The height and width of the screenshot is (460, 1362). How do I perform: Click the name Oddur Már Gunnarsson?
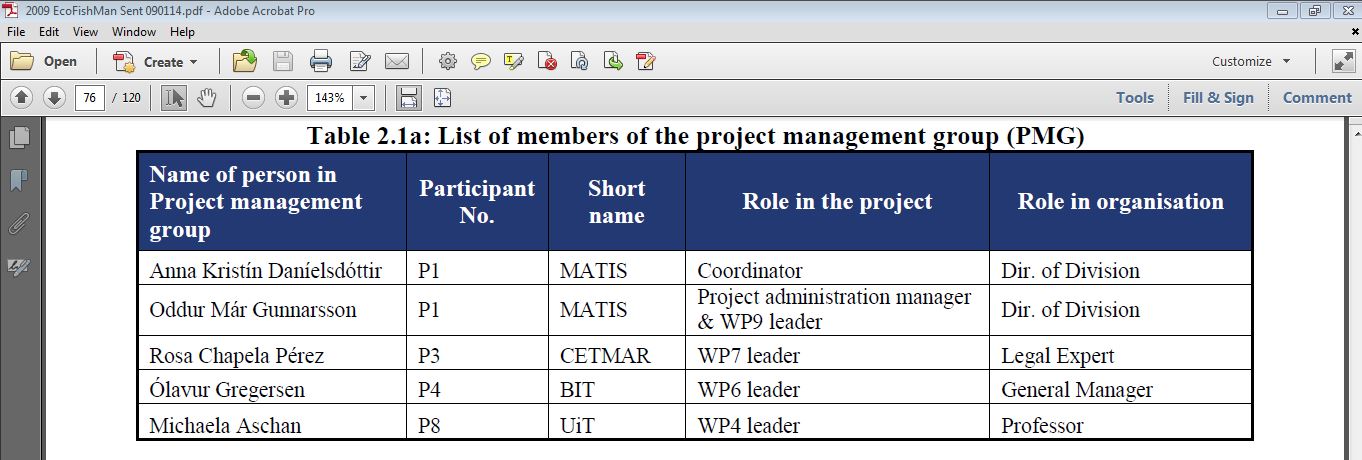coord(253,309)
